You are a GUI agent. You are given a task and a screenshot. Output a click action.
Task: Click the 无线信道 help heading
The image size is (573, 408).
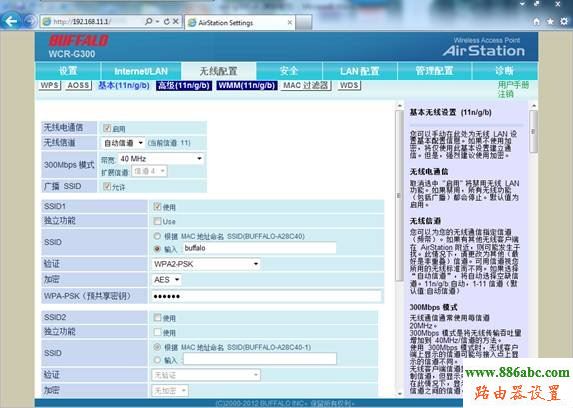pyautogui.click(x=425, y=221)
